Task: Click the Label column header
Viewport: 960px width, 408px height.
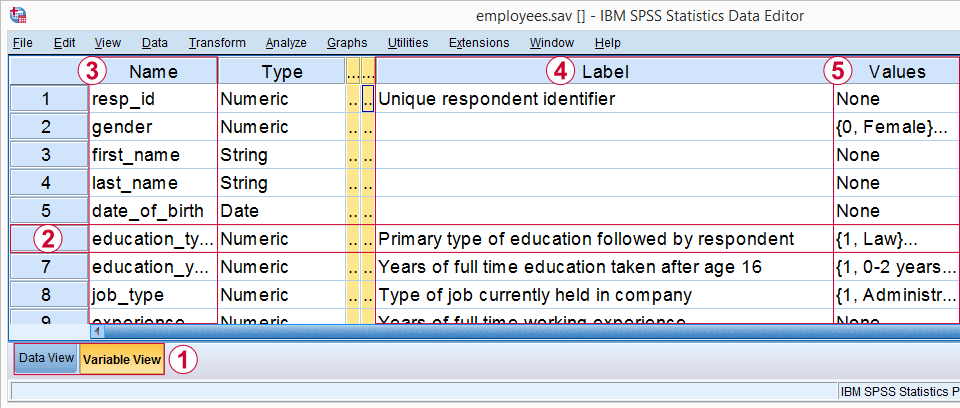Action: 604,71
